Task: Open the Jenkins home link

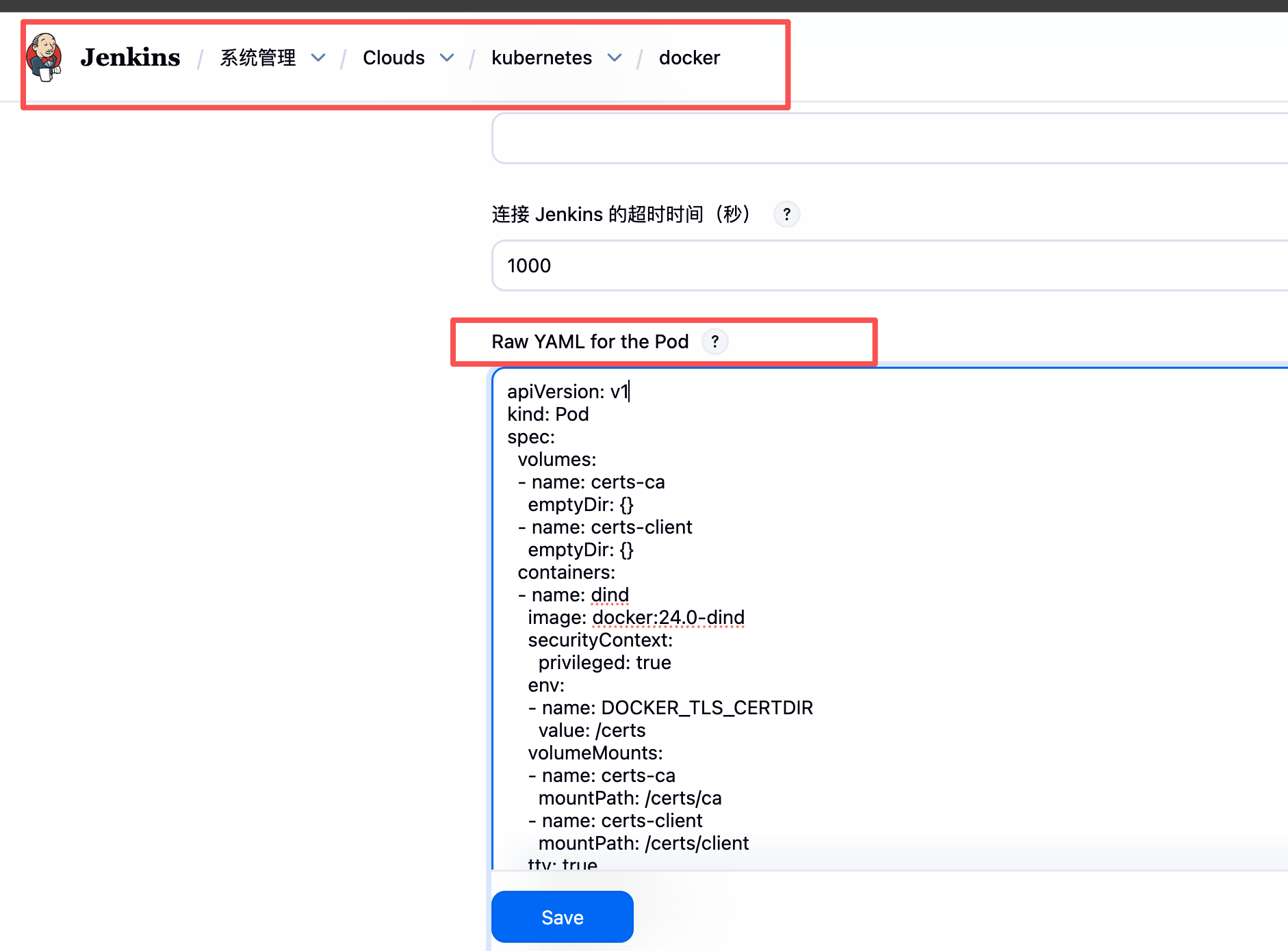Action: 130,57
